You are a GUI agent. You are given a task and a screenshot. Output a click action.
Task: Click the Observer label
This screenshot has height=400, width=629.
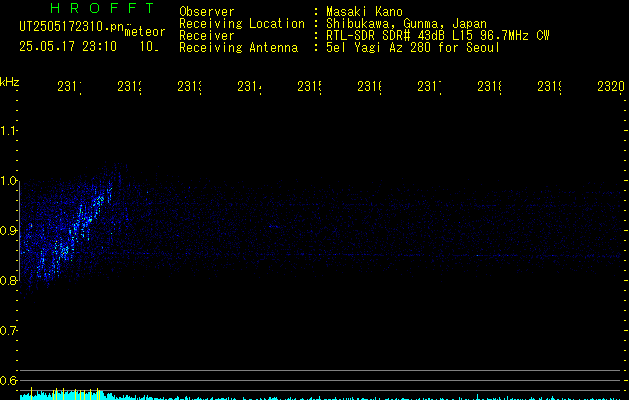pyautogui.click(x=207, y=12)
